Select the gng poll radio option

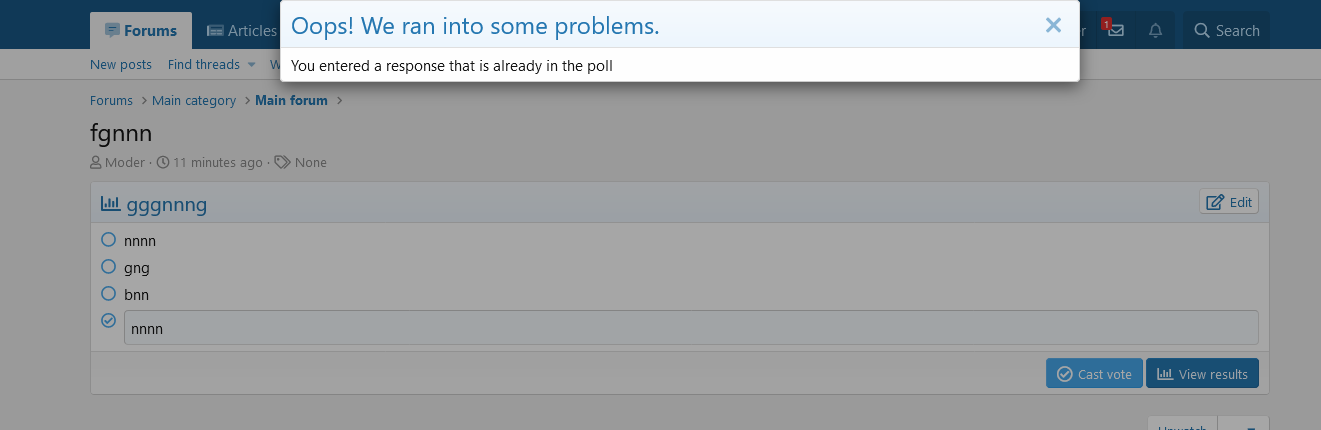109,267
